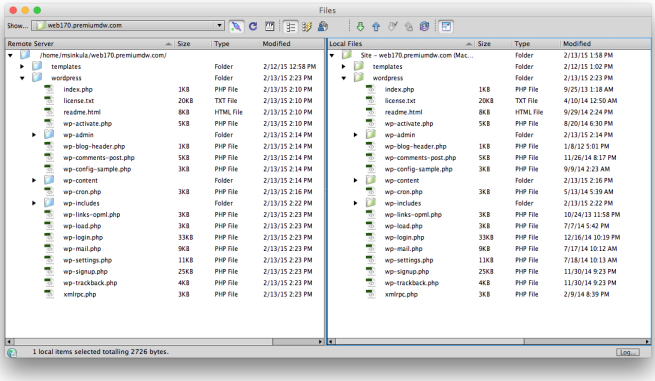
Task: Click the status bar network activity icon
Action: pyautogui.click(x=12, y=353)
